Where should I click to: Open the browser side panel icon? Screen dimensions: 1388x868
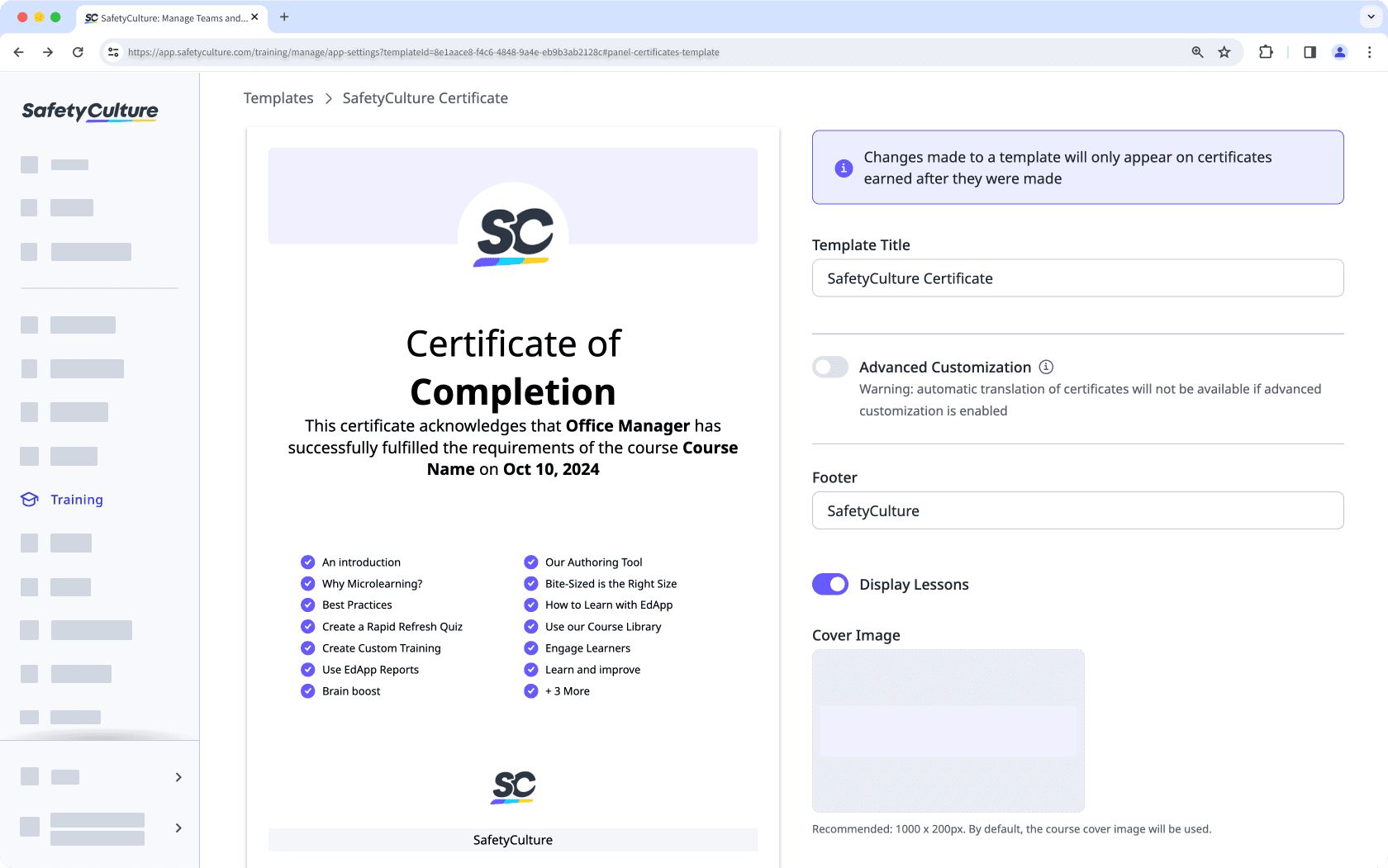pyautogui.click(x=1309, y=51)
